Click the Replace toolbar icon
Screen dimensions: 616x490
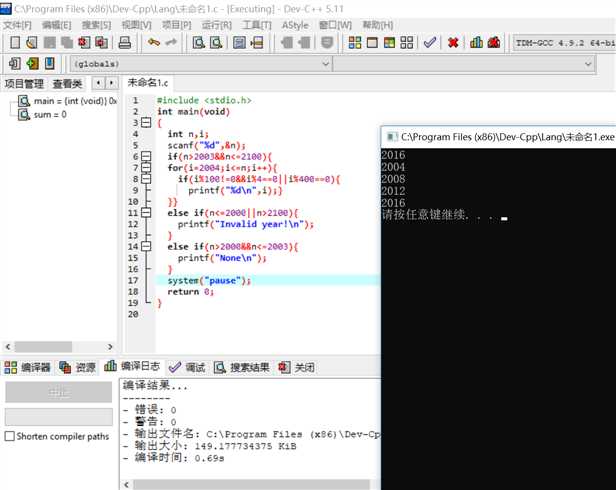pos(216,42)
